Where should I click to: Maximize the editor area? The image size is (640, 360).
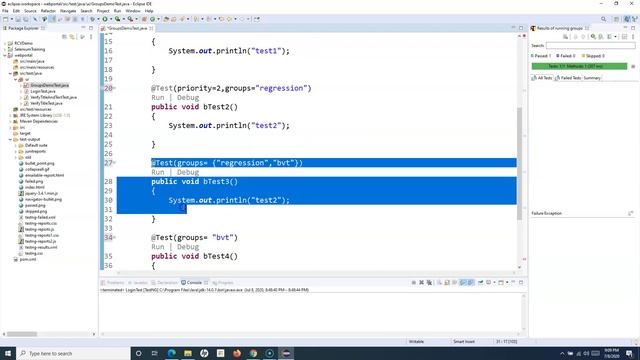point(521,28)
